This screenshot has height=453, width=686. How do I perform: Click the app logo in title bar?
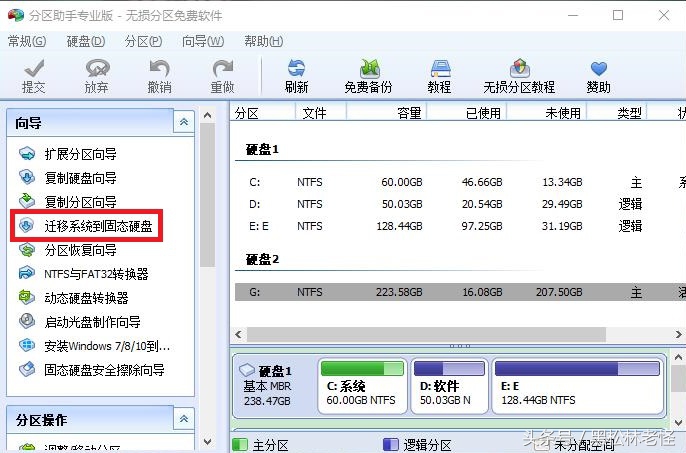[x=16, y=15]
